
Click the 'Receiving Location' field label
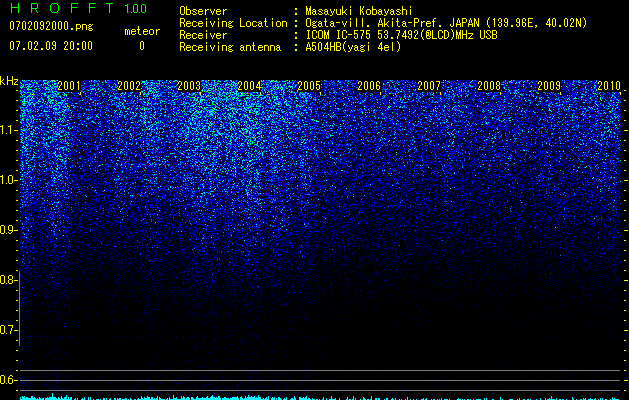233,23
